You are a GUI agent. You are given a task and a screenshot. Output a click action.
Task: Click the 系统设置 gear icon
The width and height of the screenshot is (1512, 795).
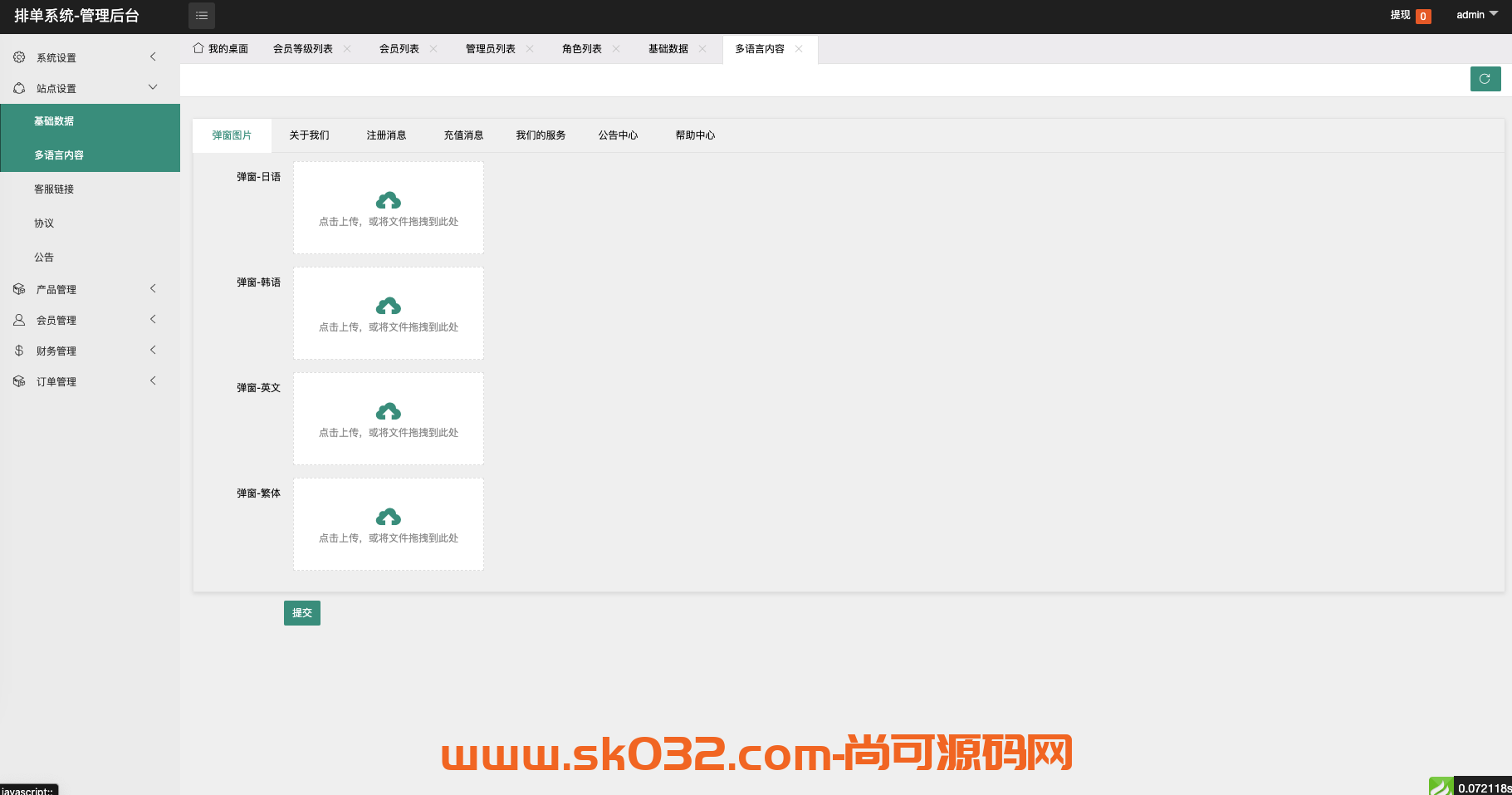[x=19, y=57]
